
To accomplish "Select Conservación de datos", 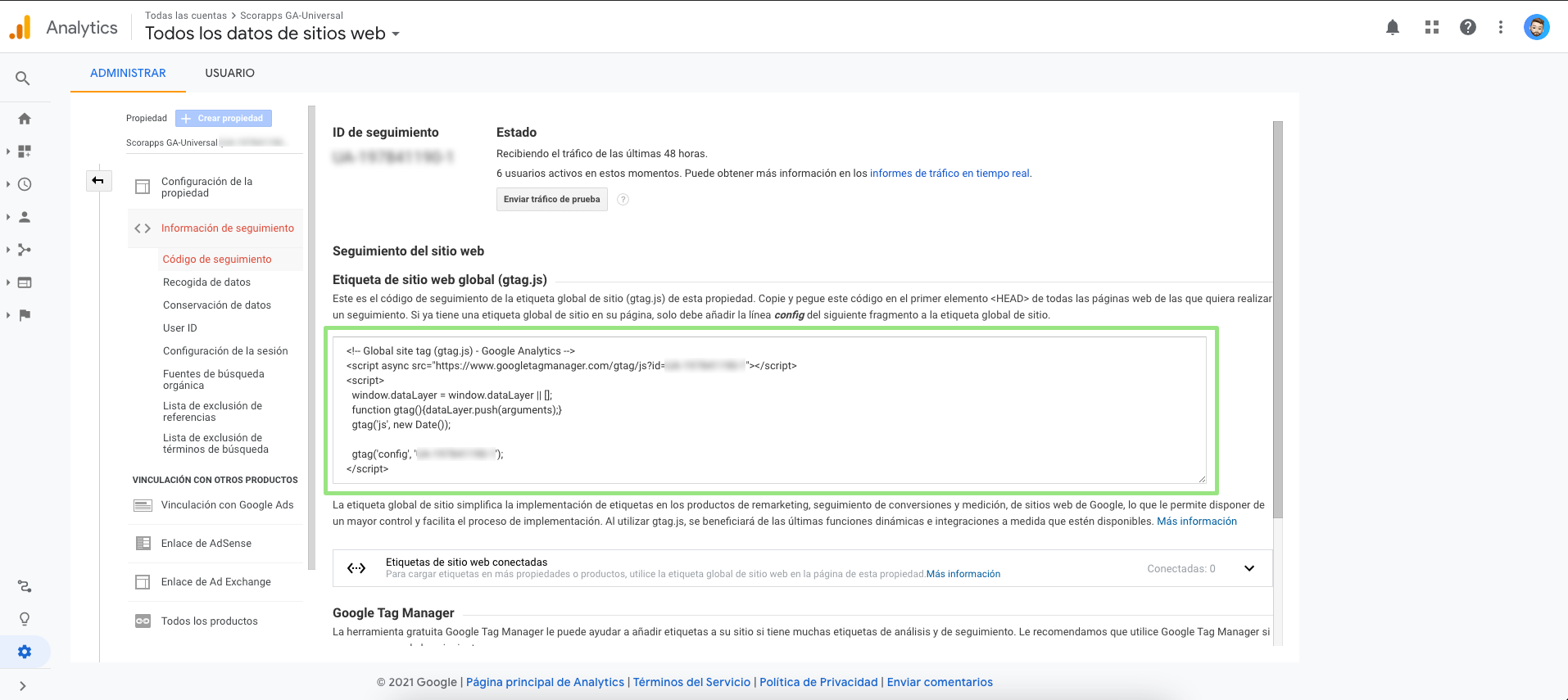I will (216, 305).
